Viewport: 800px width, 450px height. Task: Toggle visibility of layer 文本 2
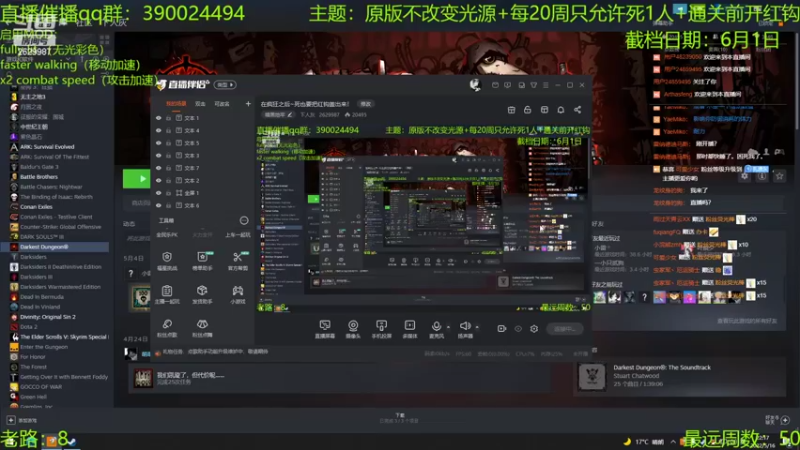(x=159, y=181)
